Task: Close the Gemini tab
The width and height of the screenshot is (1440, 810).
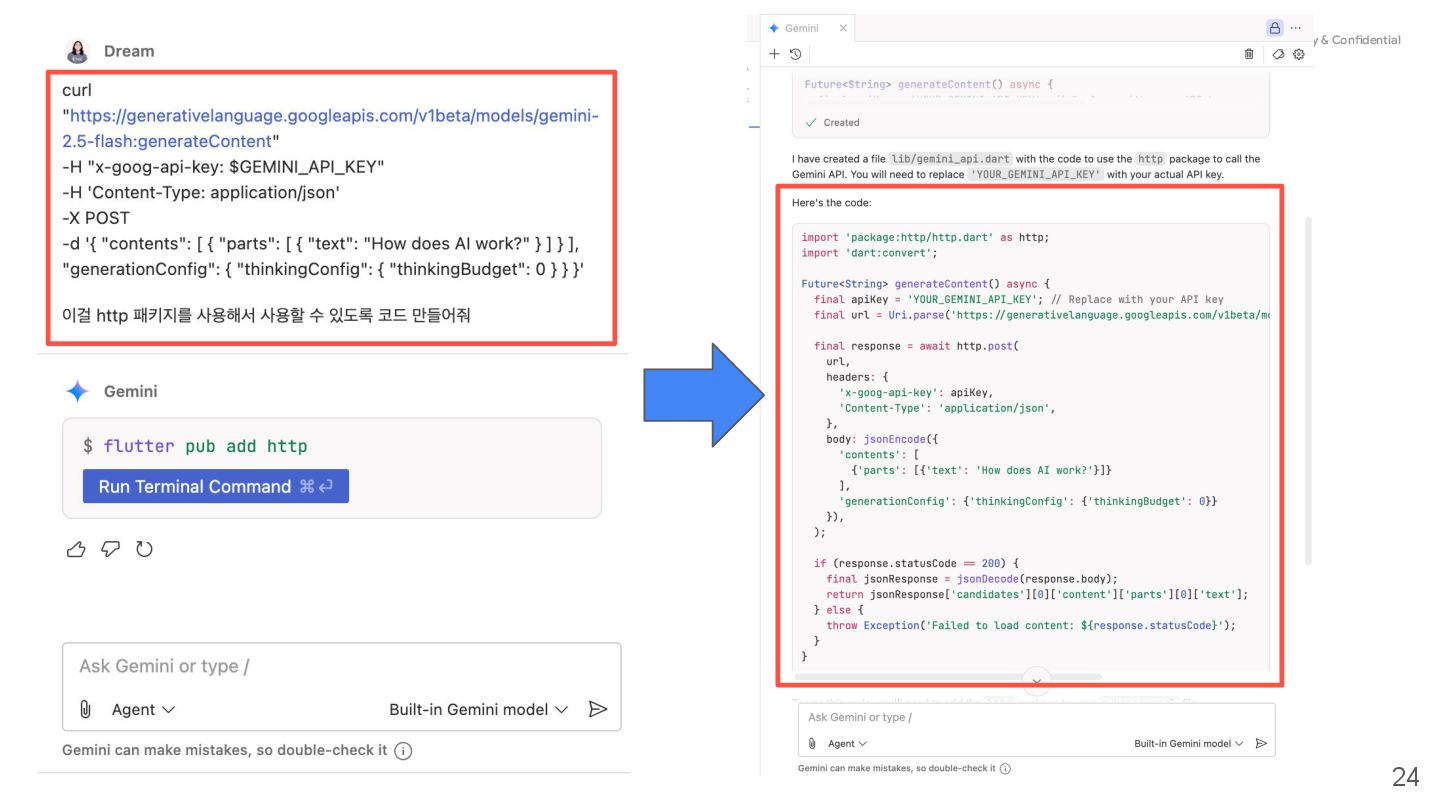Action: (842, 28)
